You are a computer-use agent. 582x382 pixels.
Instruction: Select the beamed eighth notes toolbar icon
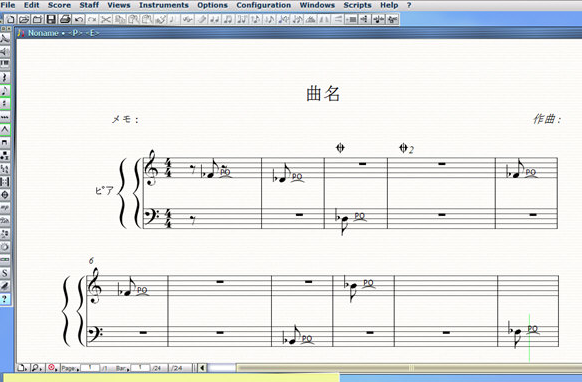point(229,19)
